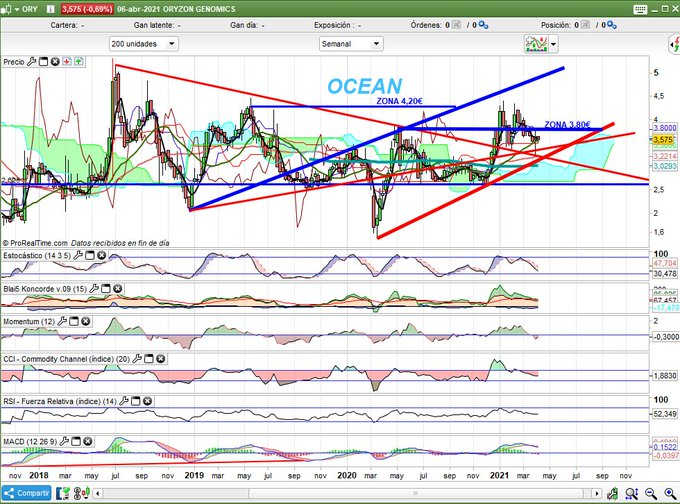Remove the Momentum indicator

click(x=86, y=321)
